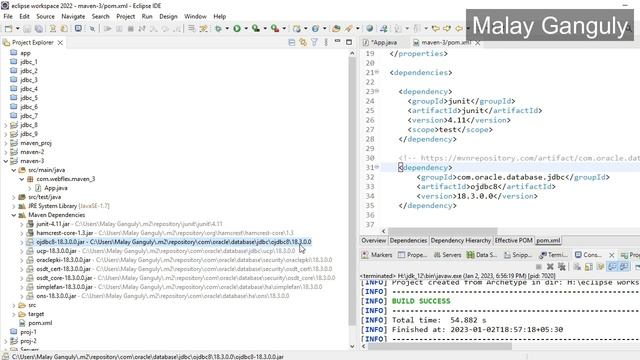
Task: Minimize the Project Explorer view
Action: (337, 42)
